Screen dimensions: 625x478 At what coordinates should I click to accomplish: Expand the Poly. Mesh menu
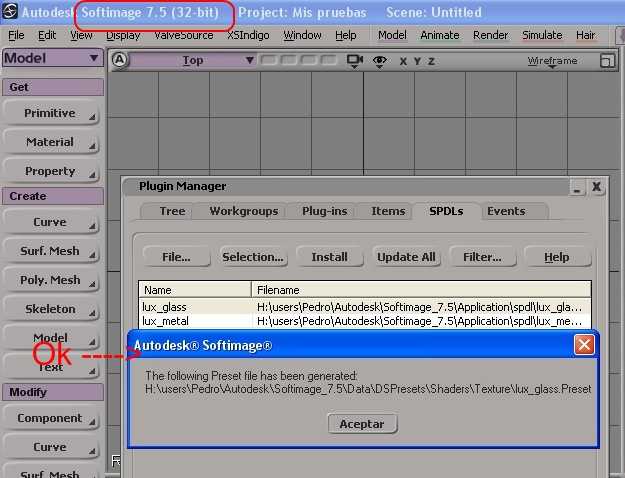[51, 280]
